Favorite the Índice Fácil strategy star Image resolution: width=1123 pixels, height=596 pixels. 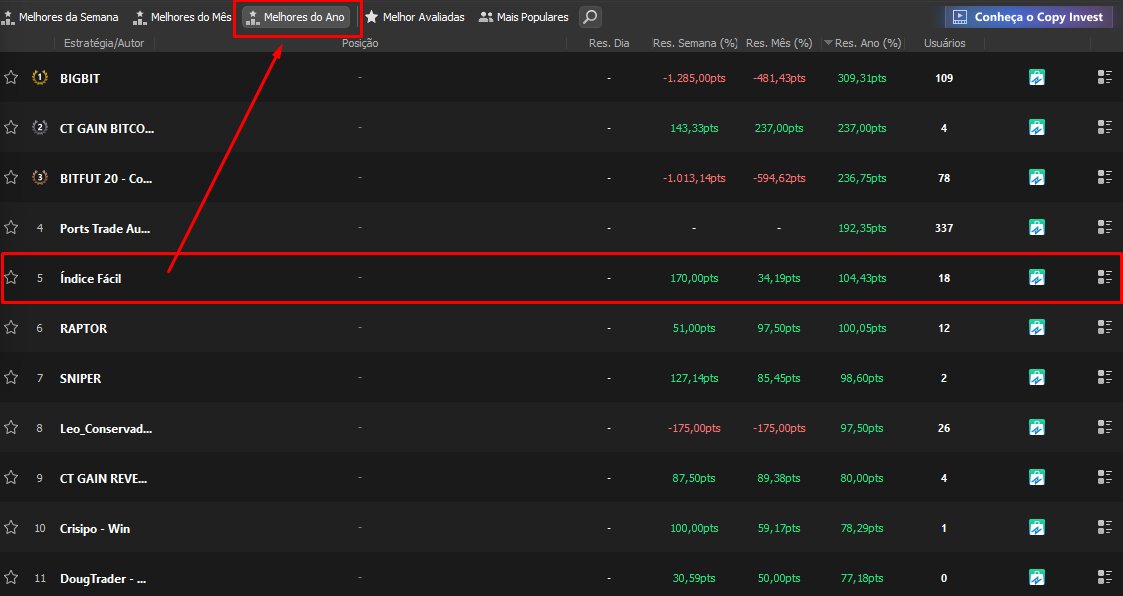point(11,277)
